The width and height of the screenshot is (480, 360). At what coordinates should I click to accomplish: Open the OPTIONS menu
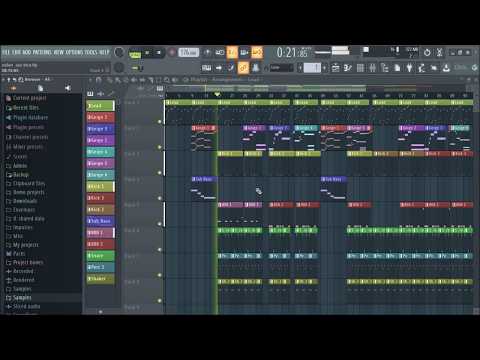click(x=74, y=52)
